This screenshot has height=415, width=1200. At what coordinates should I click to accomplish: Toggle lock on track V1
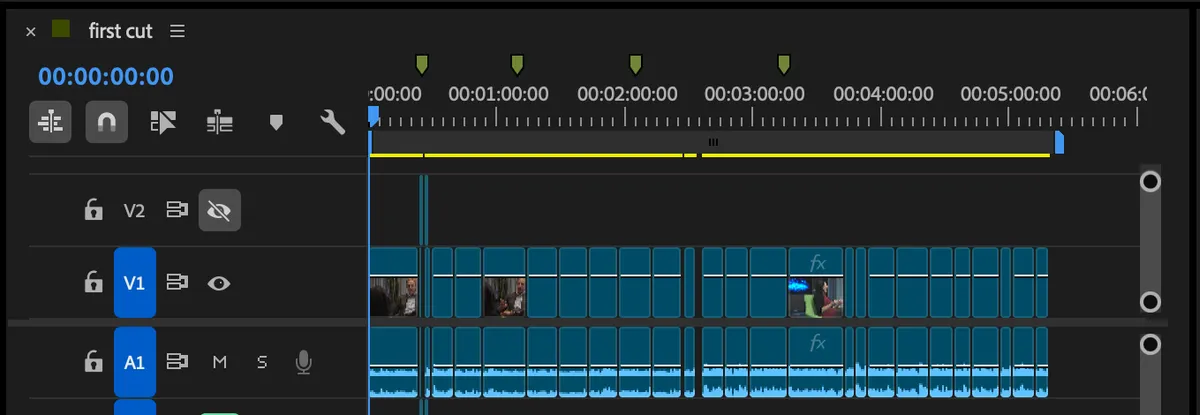(x=92, y=283)
